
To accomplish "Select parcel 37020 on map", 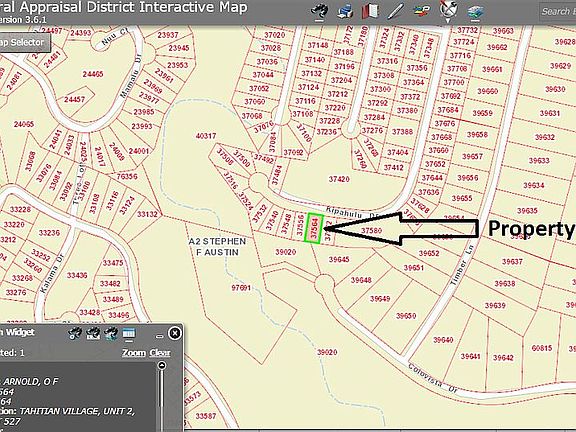I will point(275,35).
